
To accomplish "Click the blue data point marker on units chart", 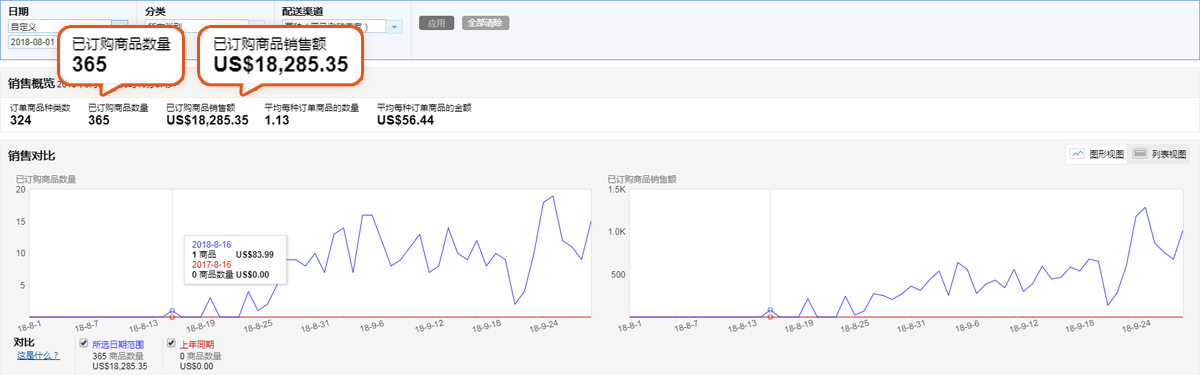I will (x=172, y=311).
